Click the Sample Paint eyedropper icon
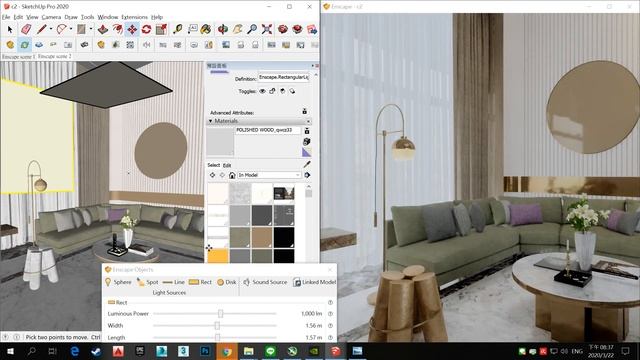 click(307, 164)
